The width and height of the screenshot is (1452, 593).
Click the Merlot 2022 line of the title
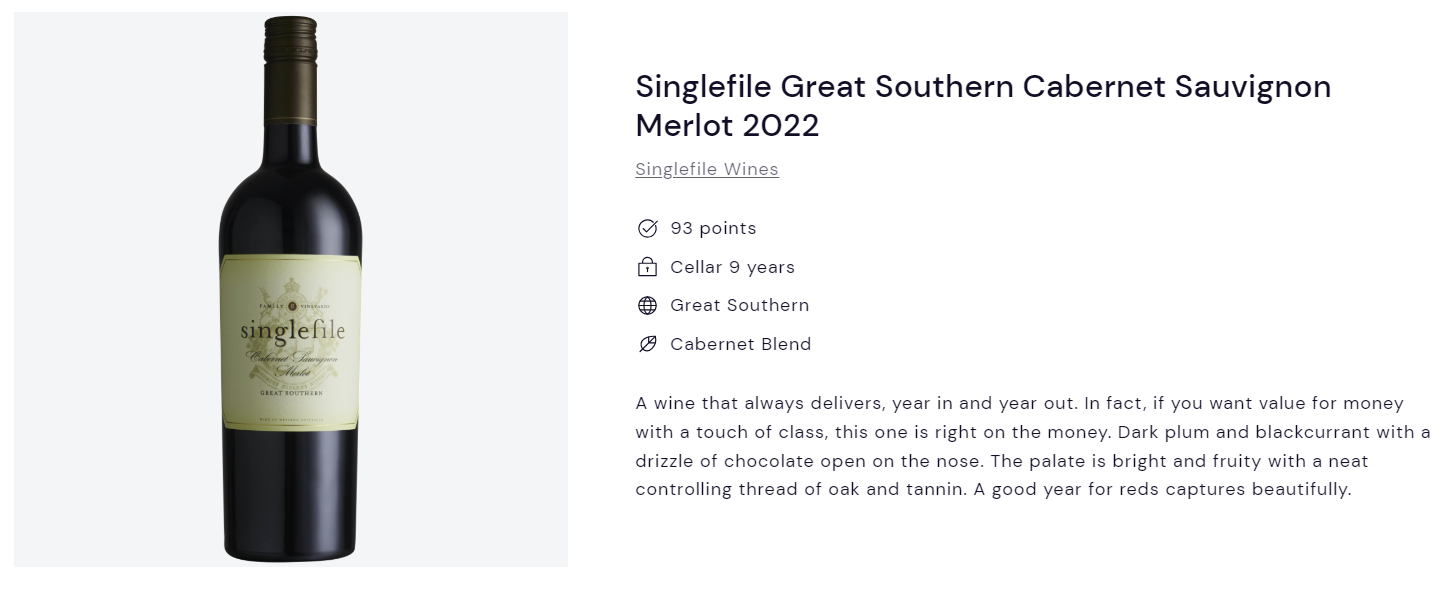(727, 126)
